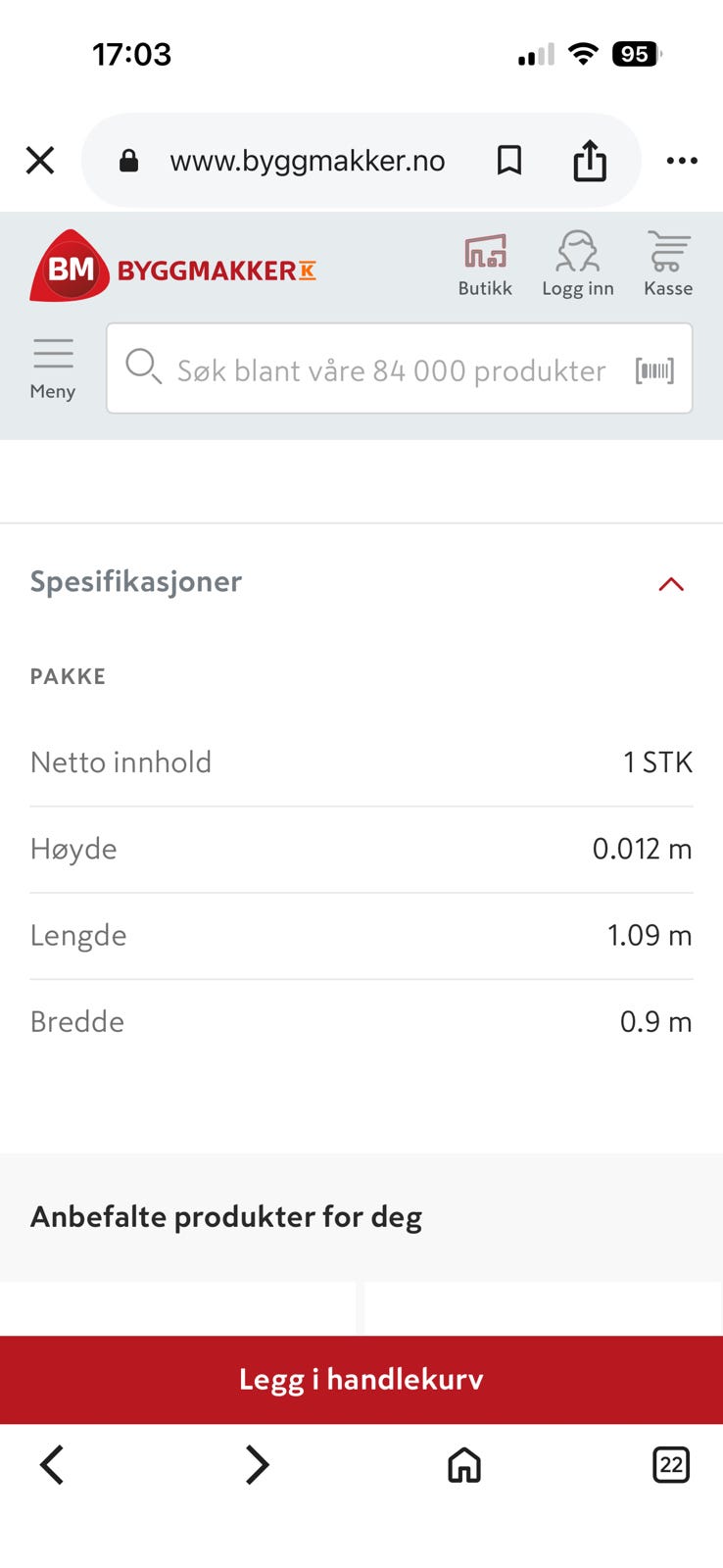The image size is (723, 1568).
Task: Bookmark this page in browser bar
Action: pos(509,160)
